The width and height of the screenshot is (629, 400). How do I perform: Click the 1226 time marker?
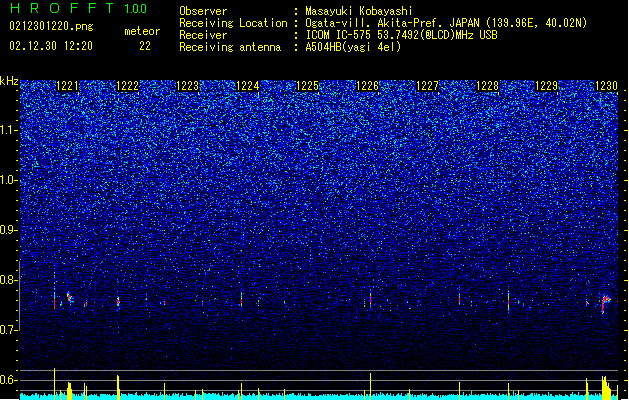(367, 86)
